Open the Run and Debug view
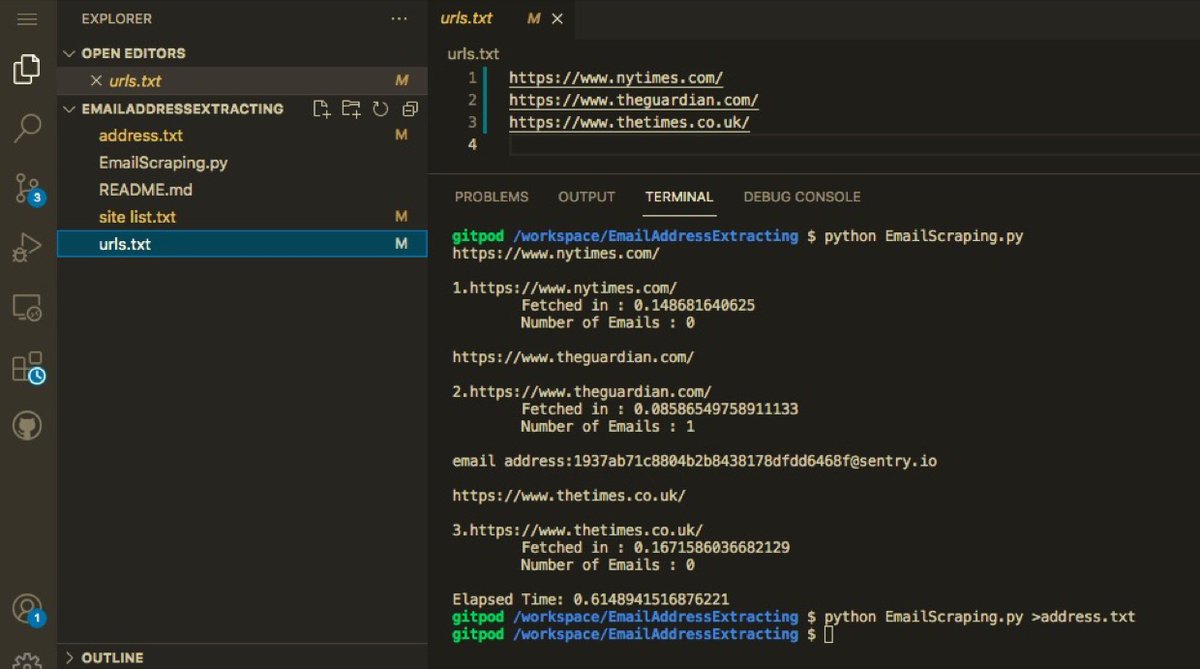Viewport: 1200px width, 669px height. [x=27, y=248]
